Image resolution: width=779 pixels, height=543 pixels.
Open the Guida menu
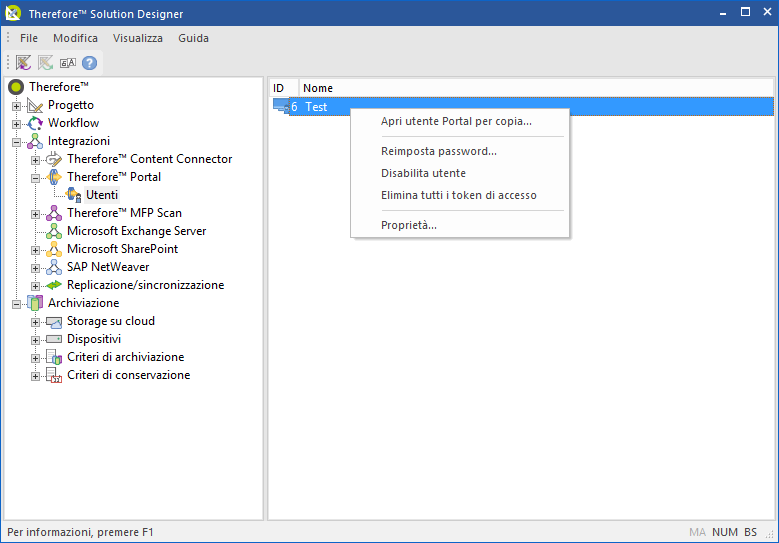coord(193,38)
